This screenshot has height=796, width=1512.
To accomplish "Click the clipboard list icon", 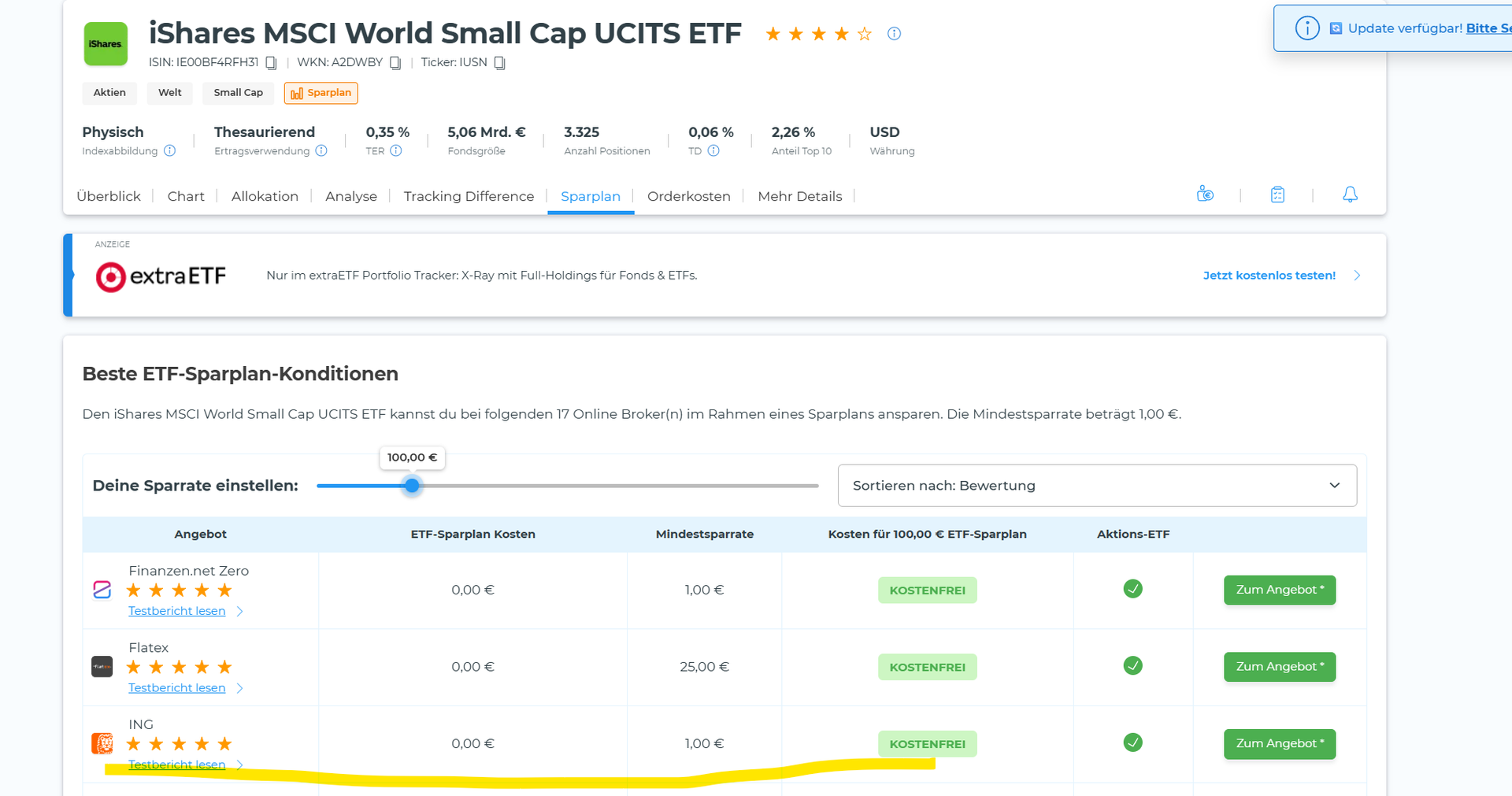I will point(1277,194).
